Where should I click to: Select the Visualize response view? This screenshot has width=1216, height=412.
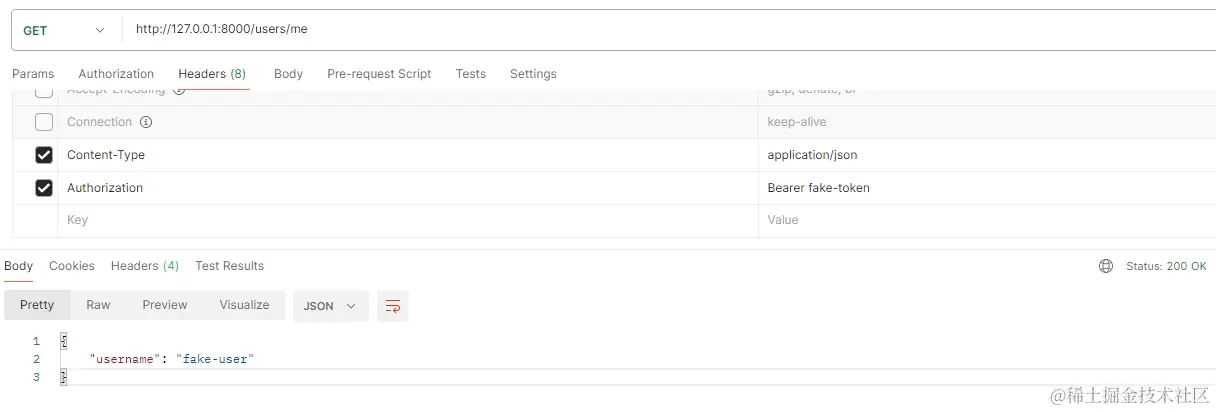click(x=244, y=305)
